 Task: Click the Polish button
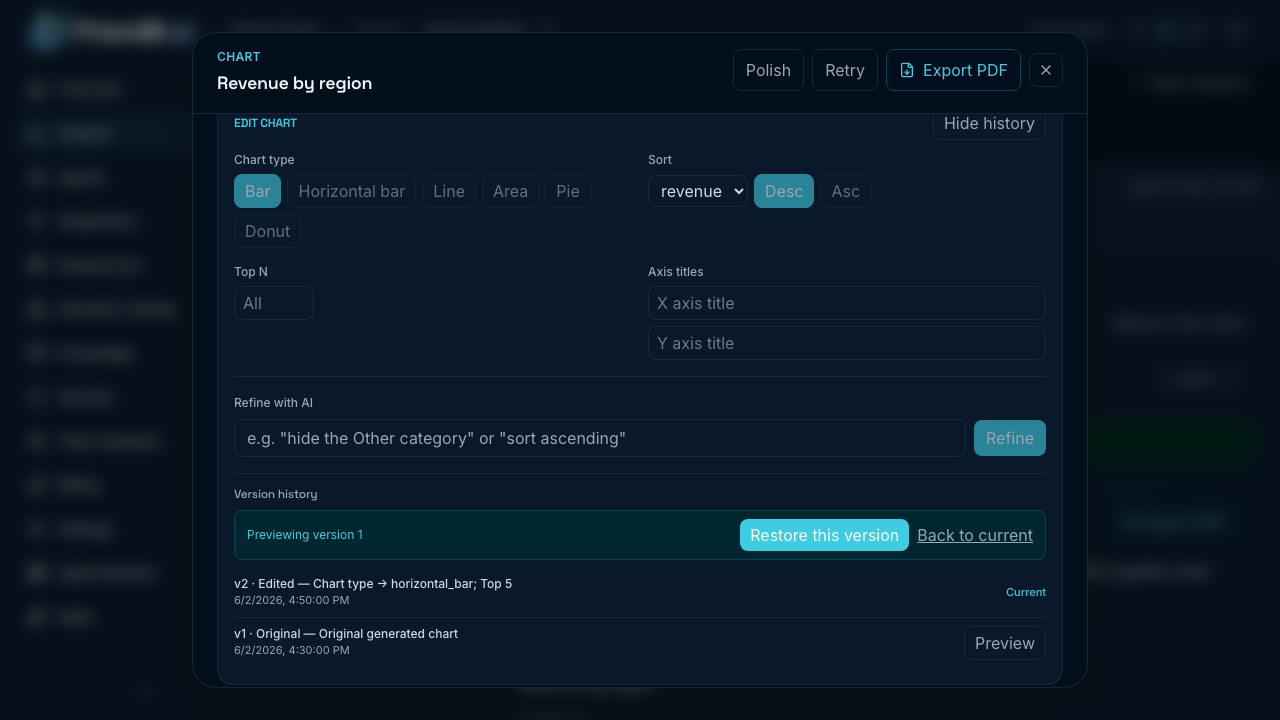768,70
